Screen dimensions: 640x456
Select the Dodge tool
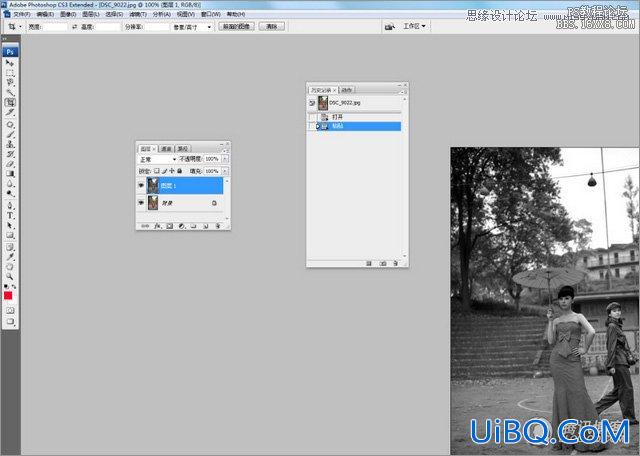[x=10, y=193]
